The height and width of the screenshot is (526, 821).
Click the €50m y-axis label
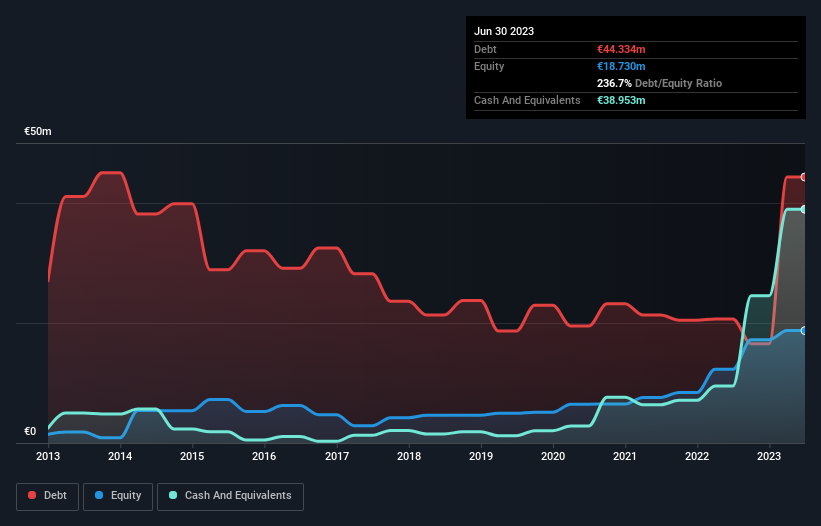pos(38,131)
